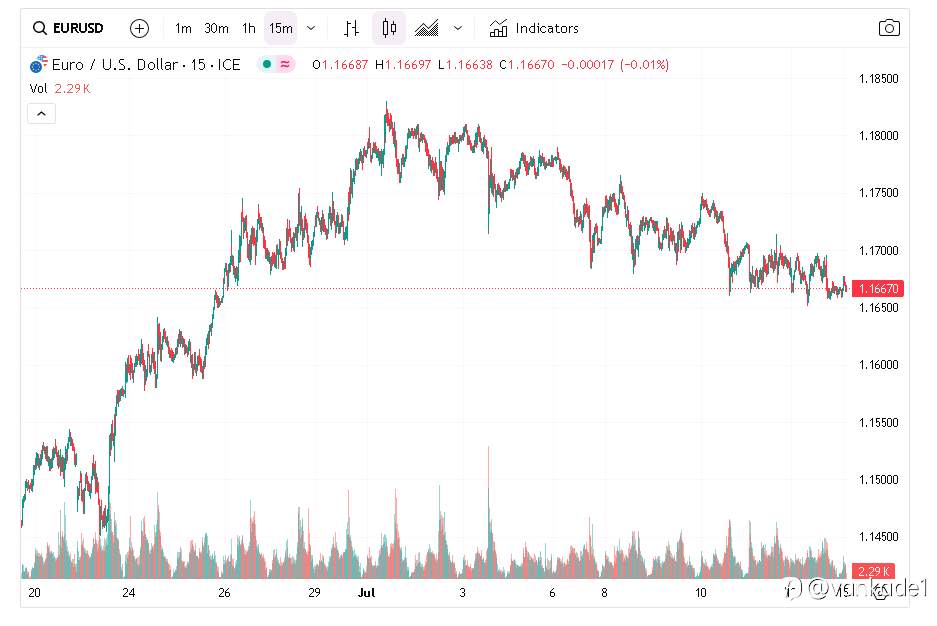Viewport: 937px width, 626px height.
Task: Click the 1.16000 price axis label
Action: [878, 365]
